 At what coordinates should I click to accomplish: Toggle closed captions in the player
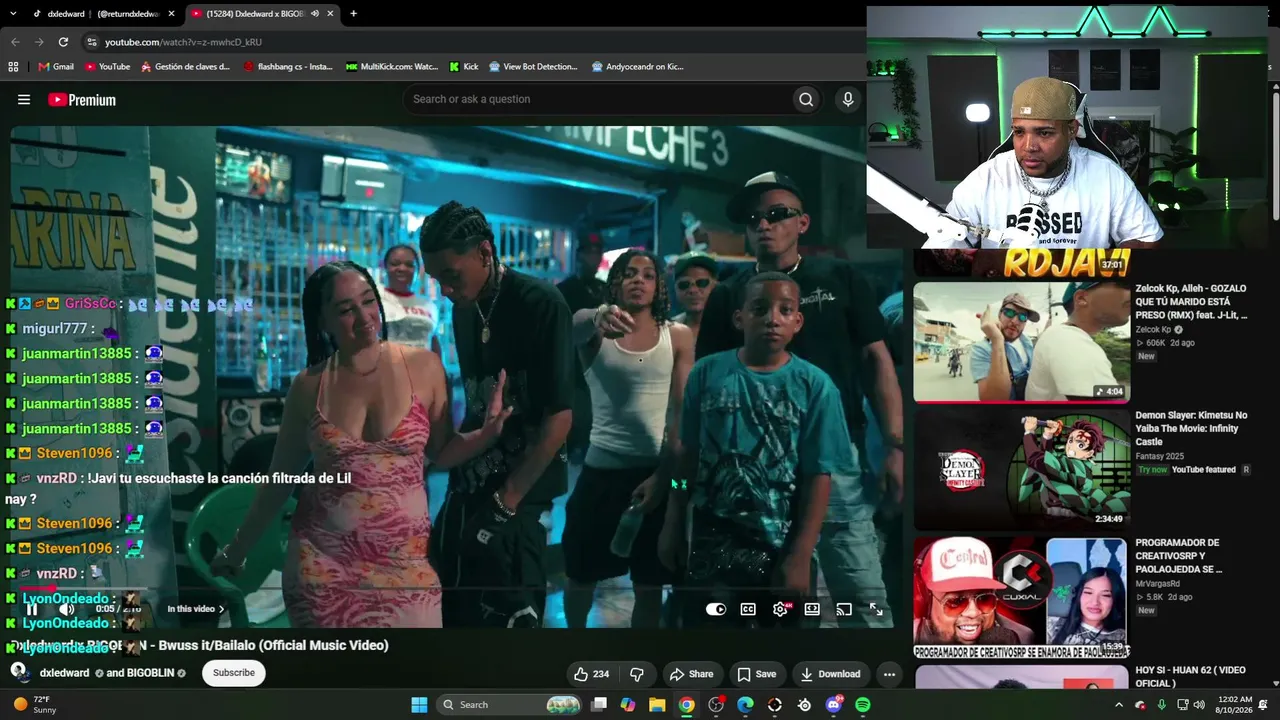coord(748,609)
